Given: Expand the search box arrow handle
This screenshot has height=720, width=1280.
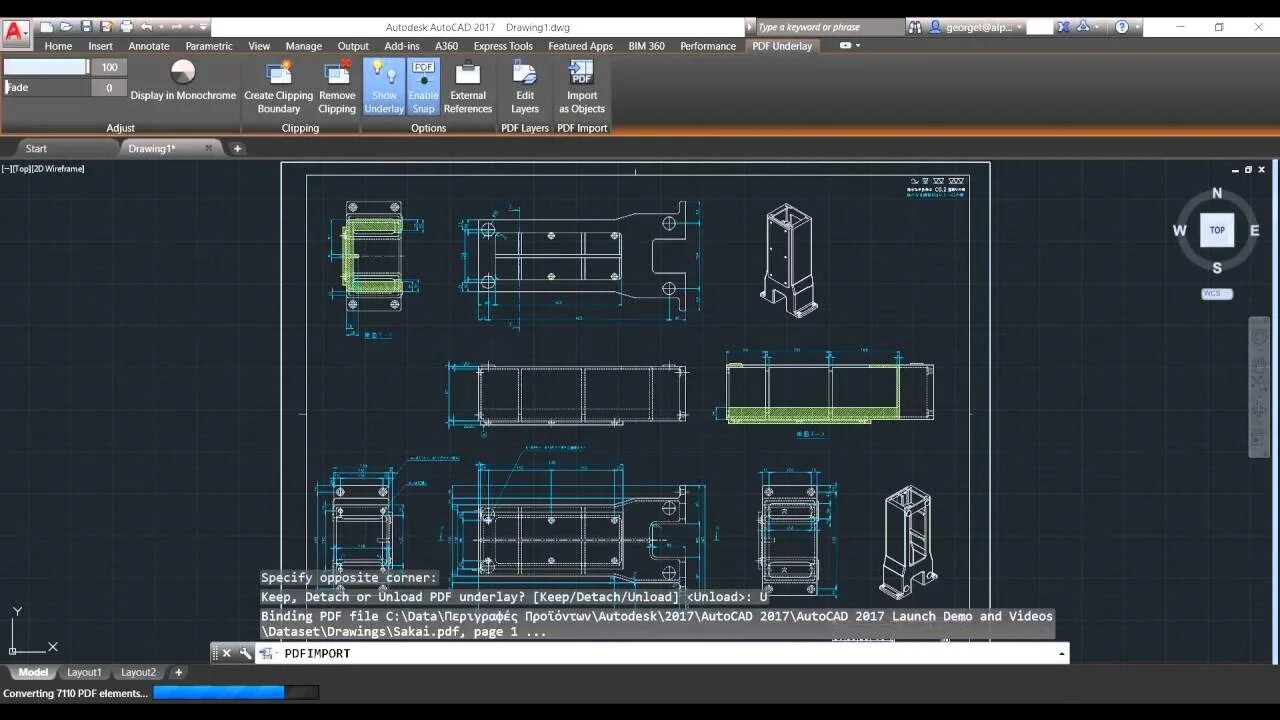Looking at the screenshot, I should 750,27.
